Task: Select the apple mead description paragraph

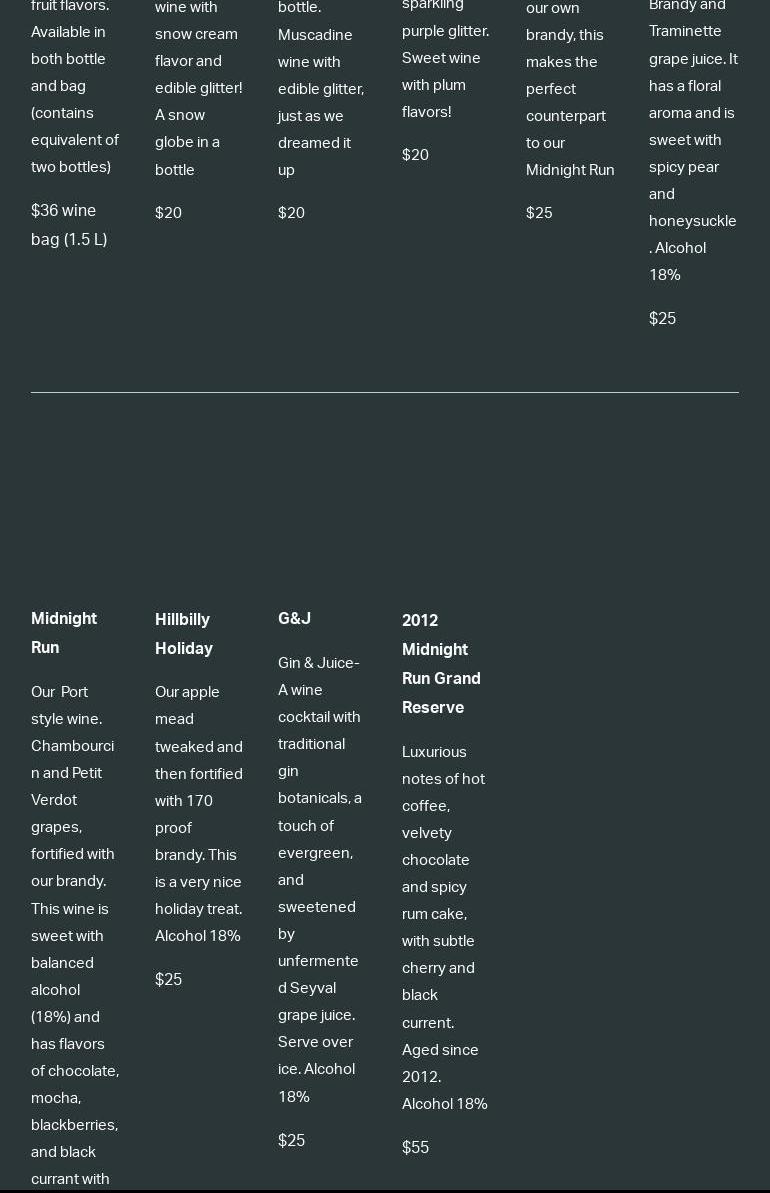Action: [198, 814]
